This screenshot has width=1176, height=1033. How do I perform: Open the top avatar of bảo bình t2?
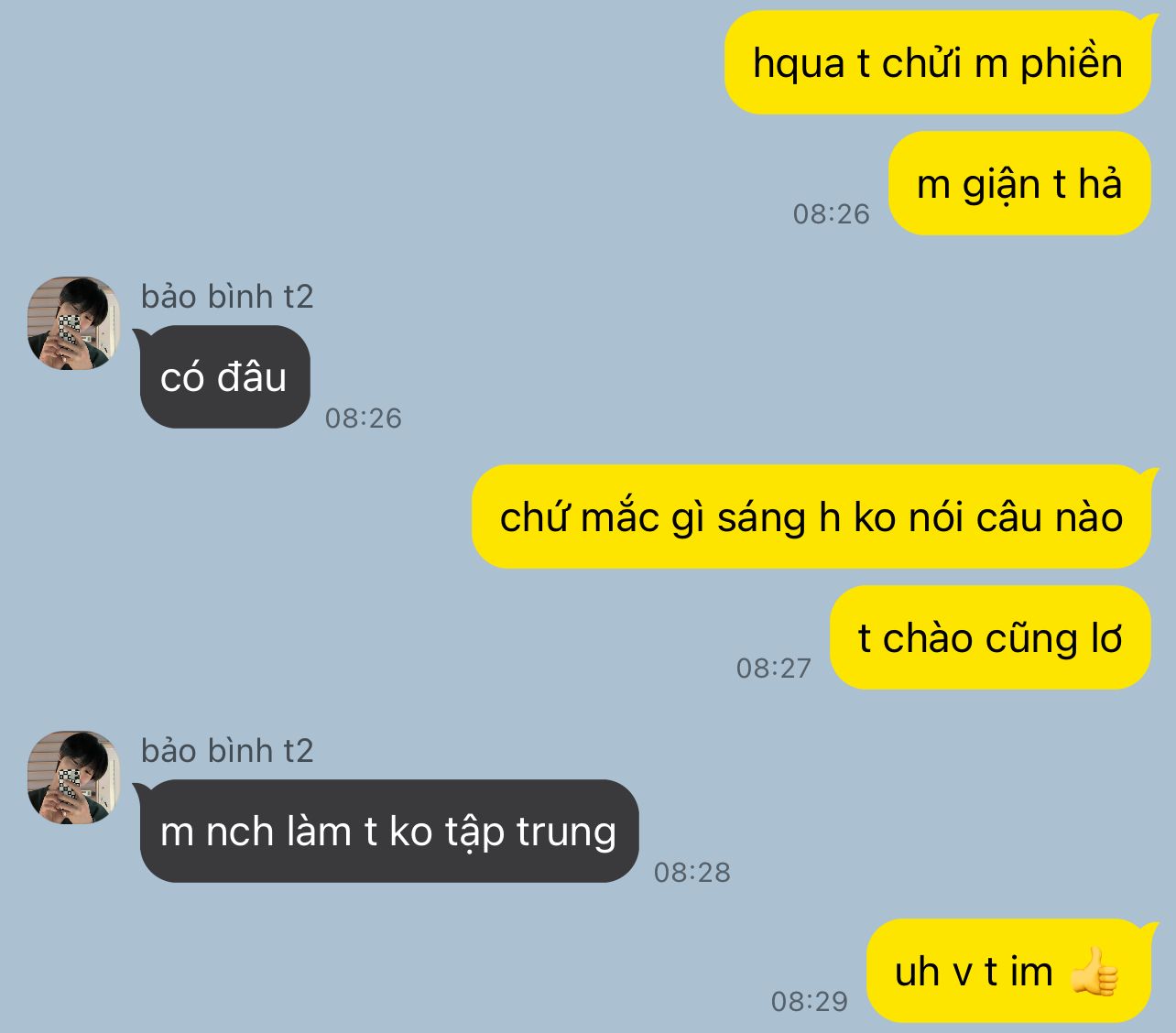tap(73, 323)
